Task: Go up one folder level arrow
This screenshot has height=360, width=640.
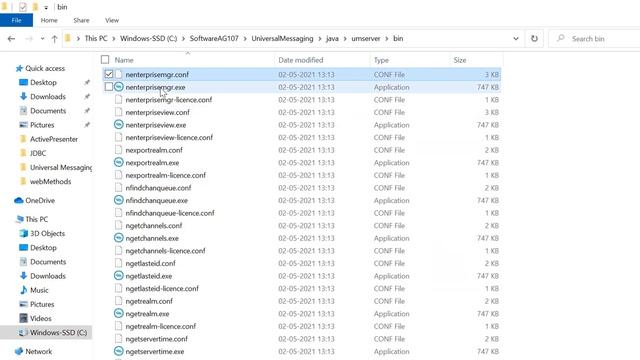Action: [x=54, y=39]
